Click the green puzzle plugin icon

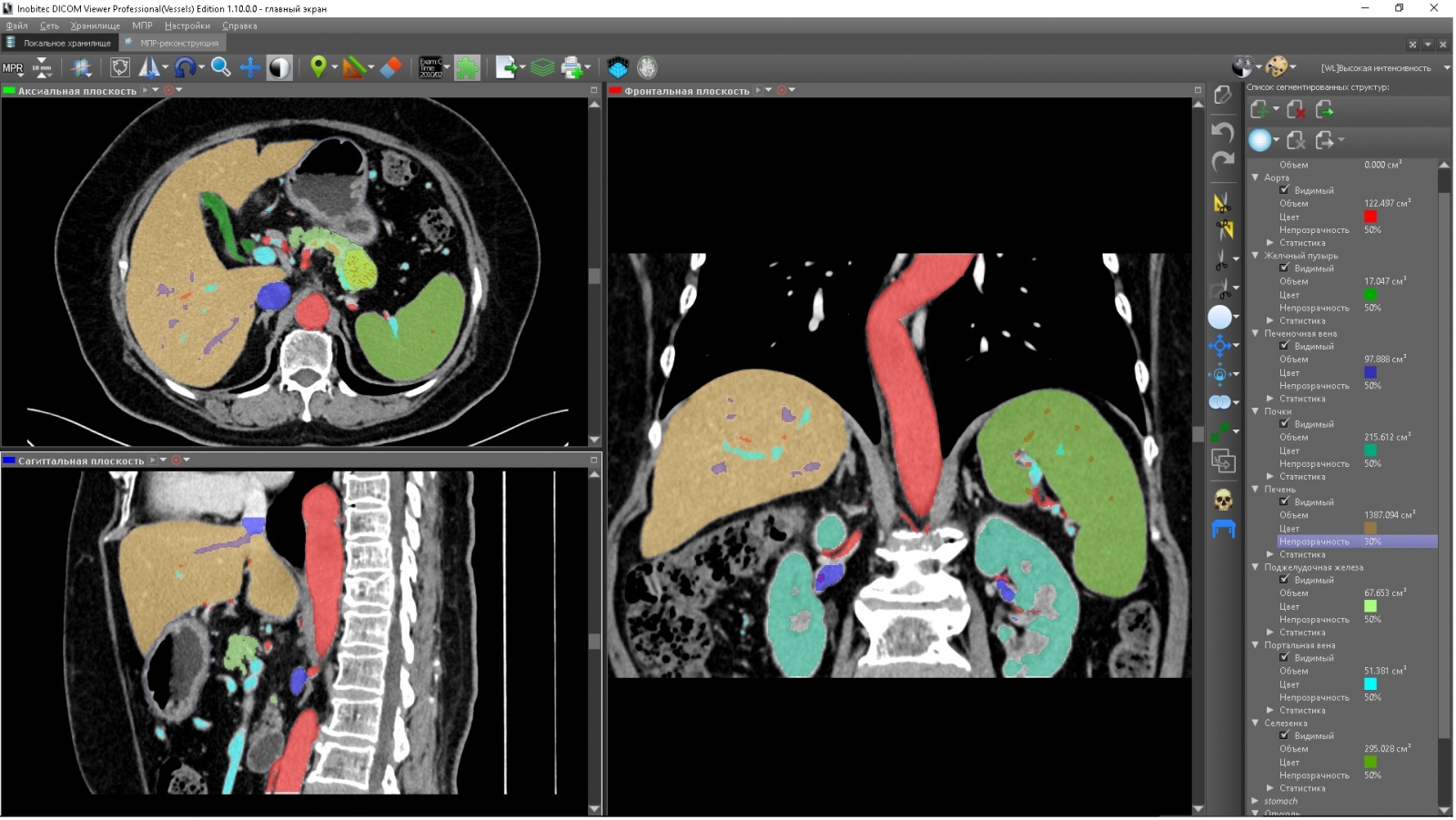pos(467,67)
